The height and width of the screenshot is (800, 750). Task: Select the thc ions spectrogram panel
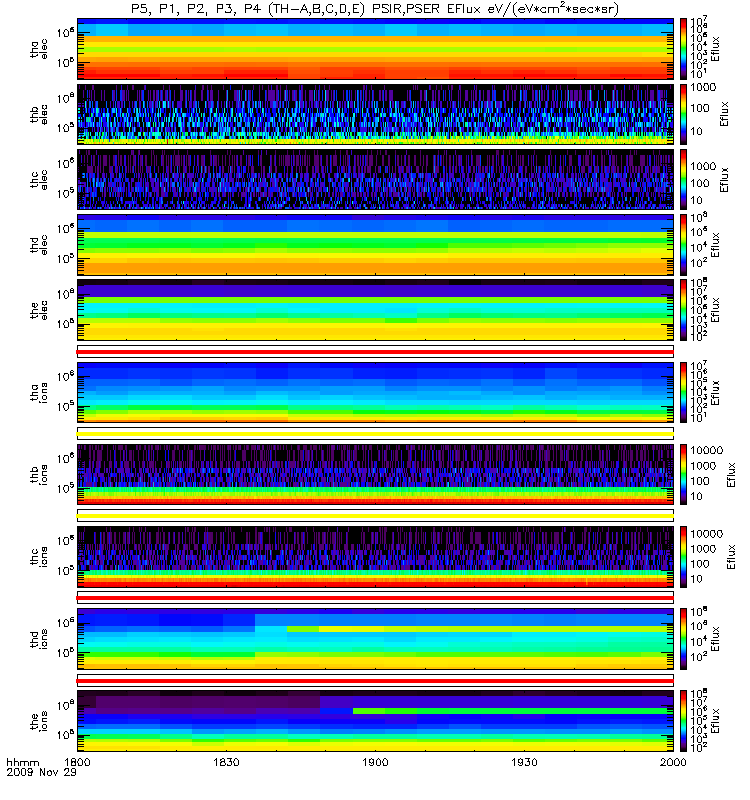(x=375, y=557)
